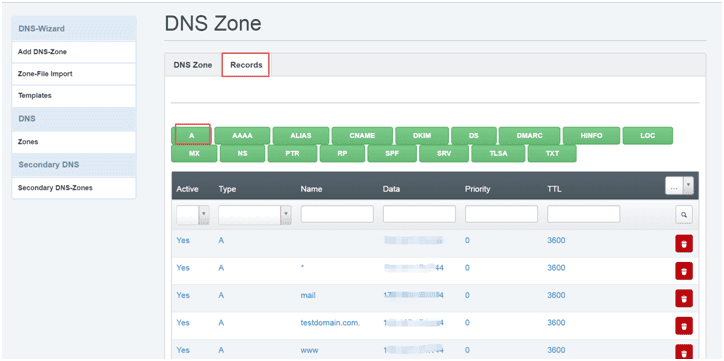The height and width of the screenshot is (361, 724).
Task: Add a new CNAME record
Action: coord(362,136)
